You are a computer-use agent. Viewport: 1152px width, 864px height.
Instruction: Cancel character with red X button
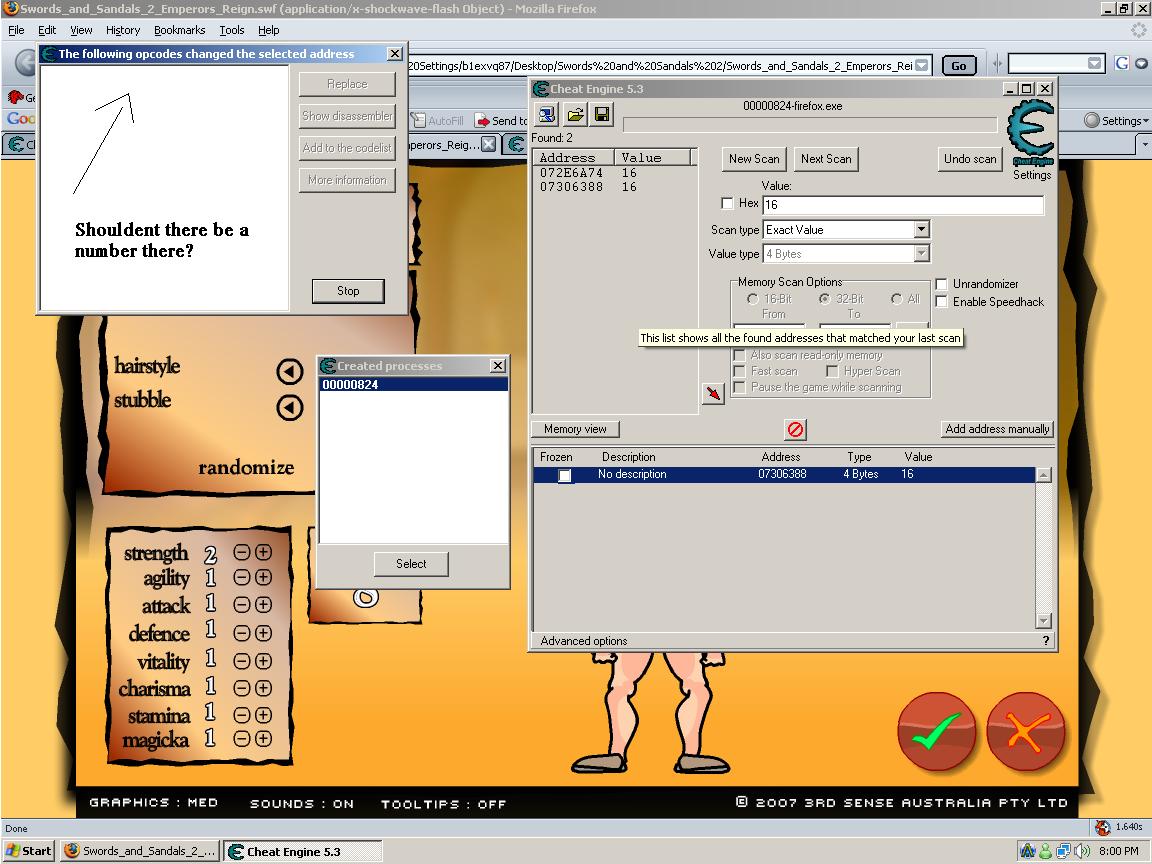[x=1026, y=731]
